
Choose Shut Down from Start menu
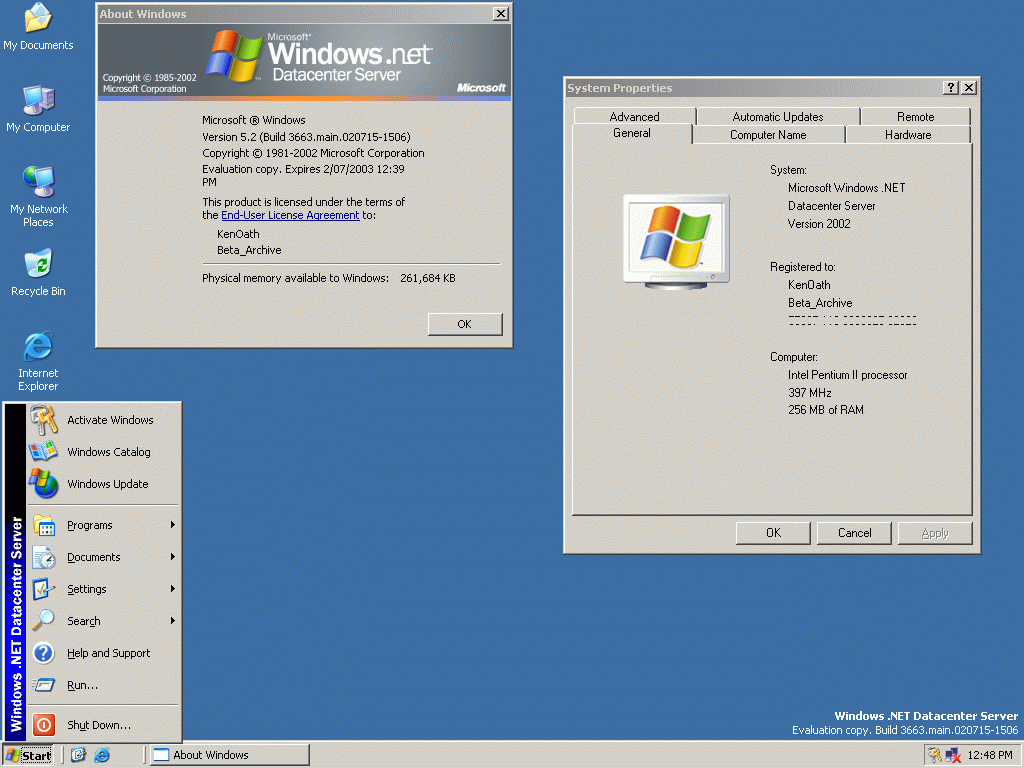point(98,725)
